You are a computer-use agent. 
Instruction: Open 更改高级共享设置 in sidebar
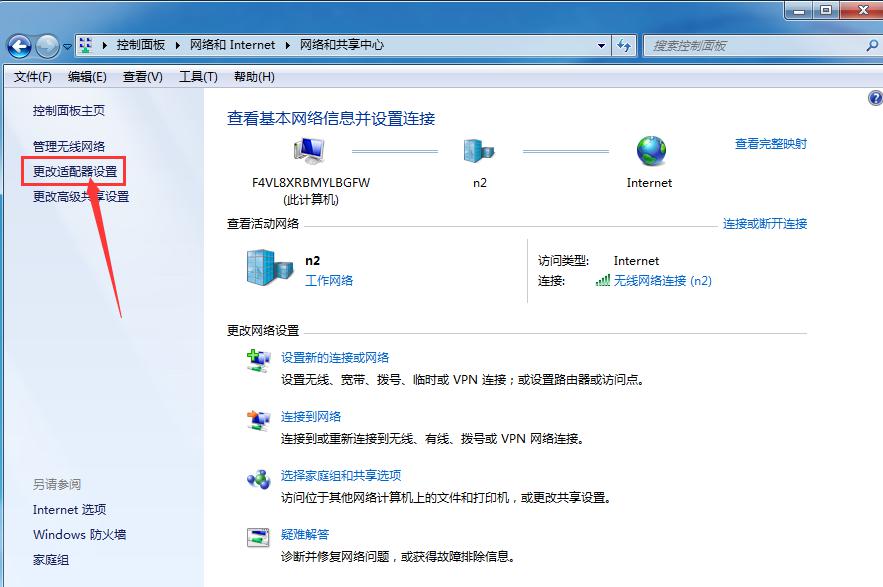click(x=81, y=197)
